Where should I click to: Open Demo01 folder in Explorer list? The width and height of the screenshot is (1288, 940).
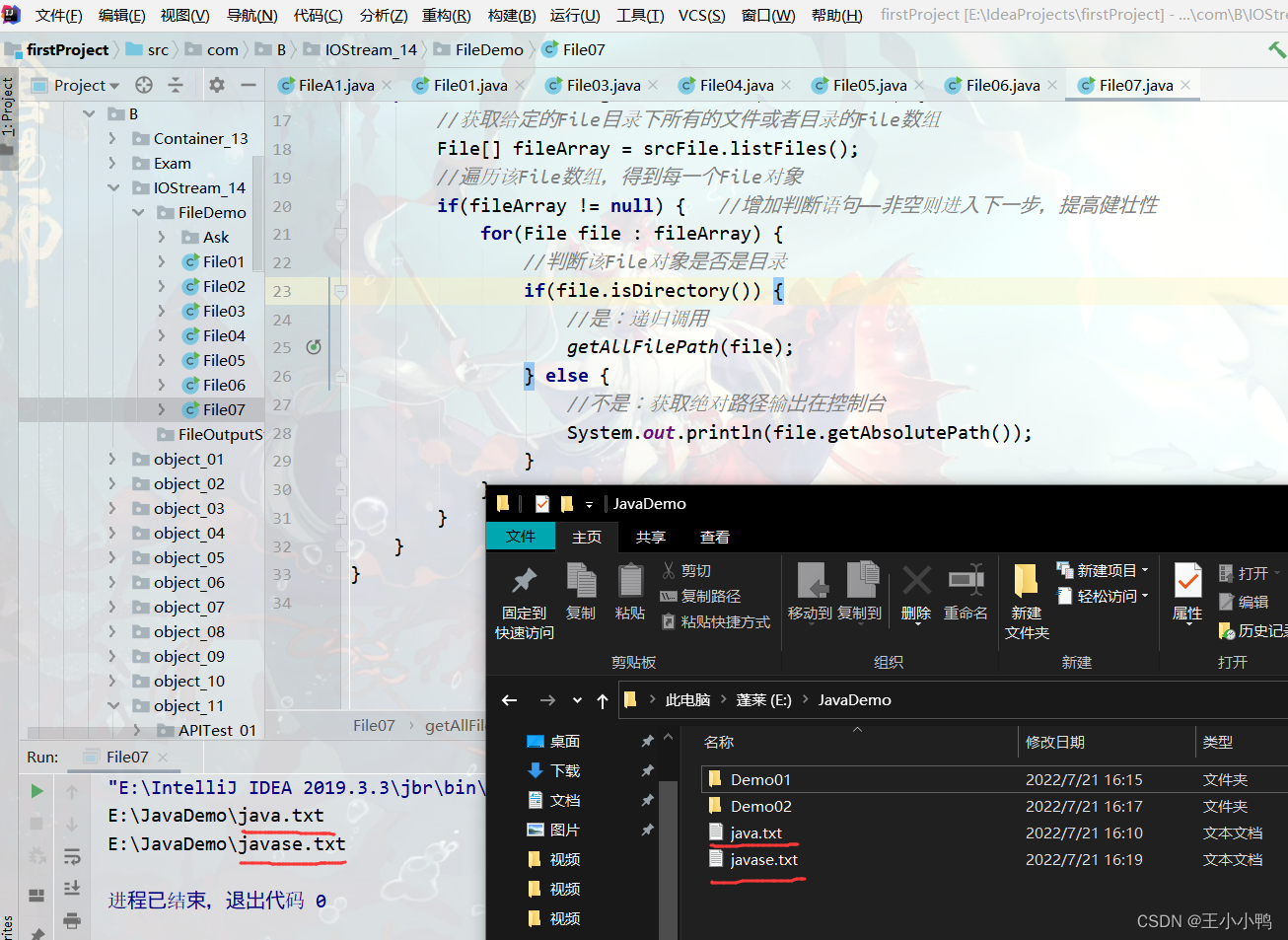pyautogui.click(x=760, y=779)
